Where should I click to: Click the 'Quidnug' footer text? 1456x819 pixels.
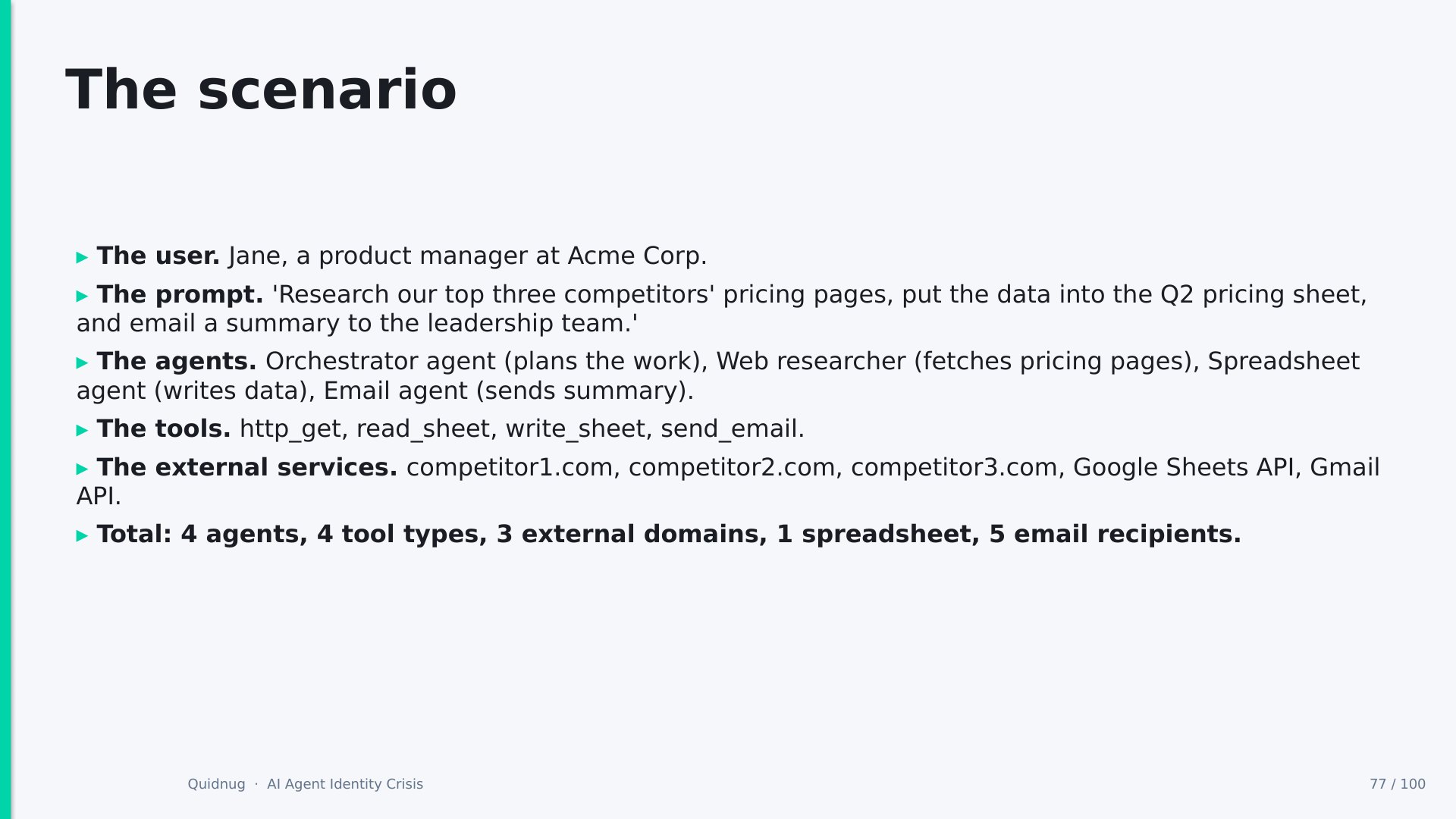[x=216, y=784]
